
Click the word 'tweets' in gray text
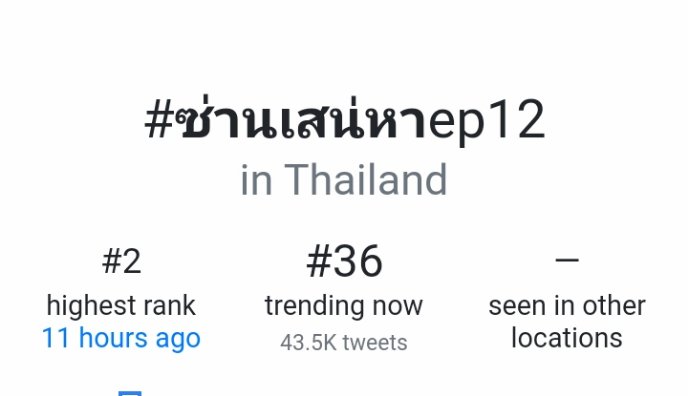(375, 342)
